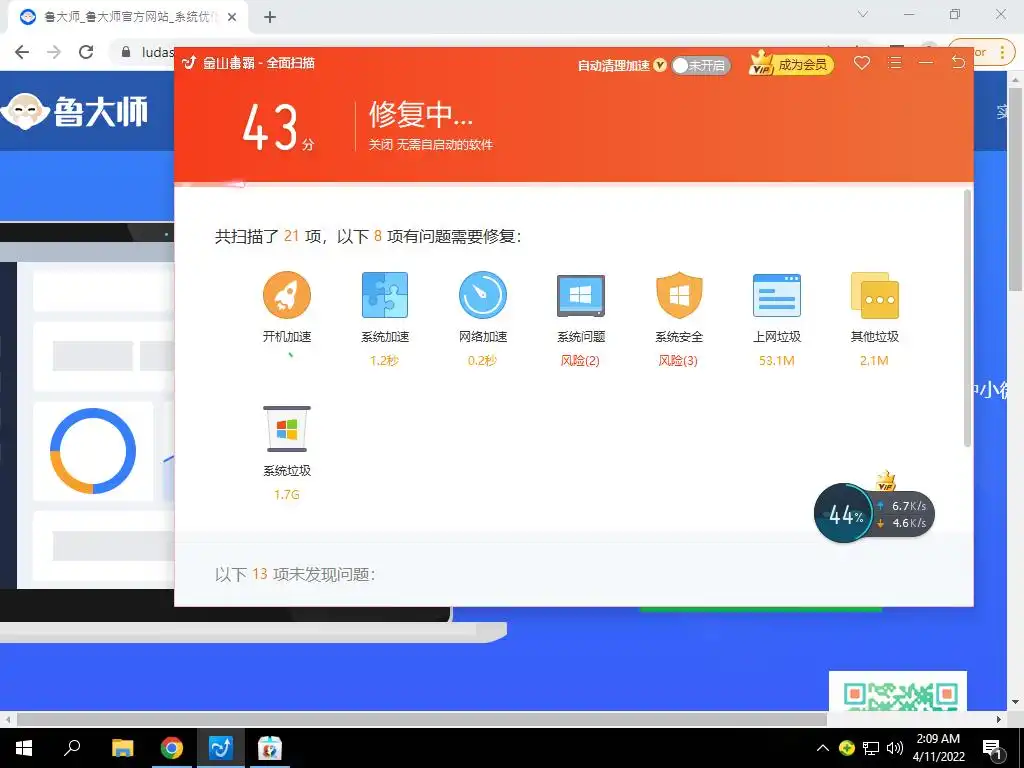
Task: Minimize the 金山毒霸 scan window
Action: pyautogui.click(x=925, y=63)
